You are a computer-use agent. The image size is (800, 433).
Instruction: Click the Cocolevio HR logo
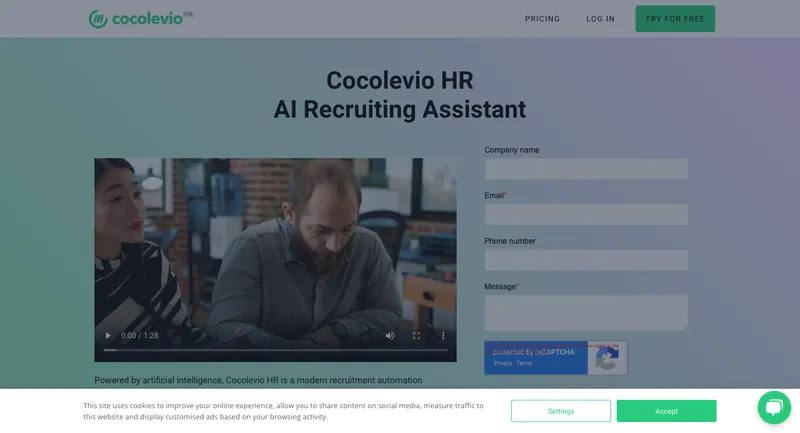pyautogui.click(x=141, y=19)
